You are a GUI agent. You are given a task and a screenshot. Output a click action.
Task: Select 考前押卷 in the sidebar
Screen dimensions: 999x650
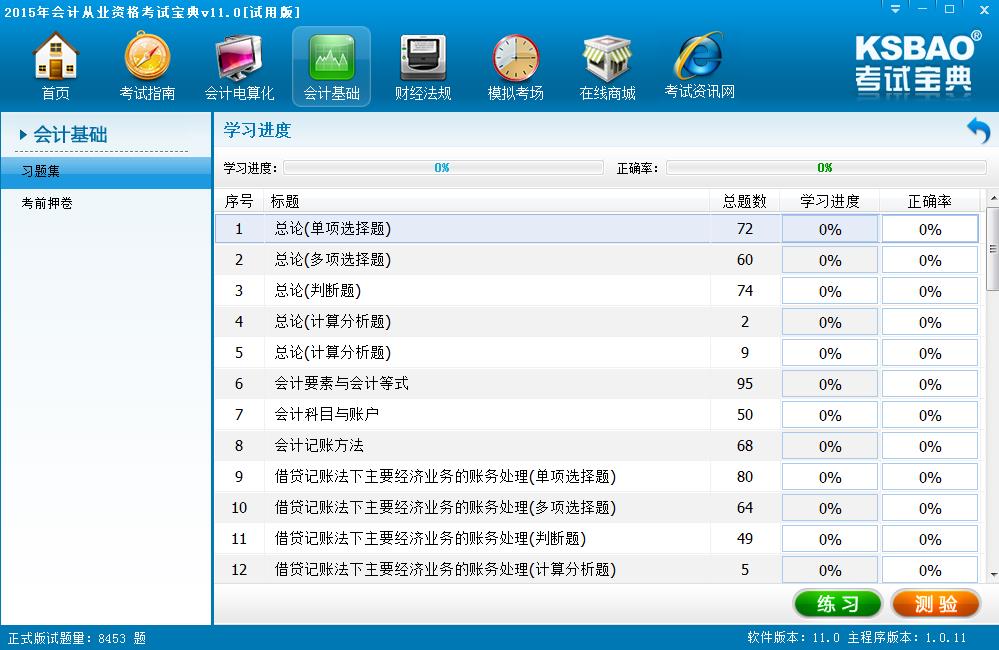(x=47, y=203)
